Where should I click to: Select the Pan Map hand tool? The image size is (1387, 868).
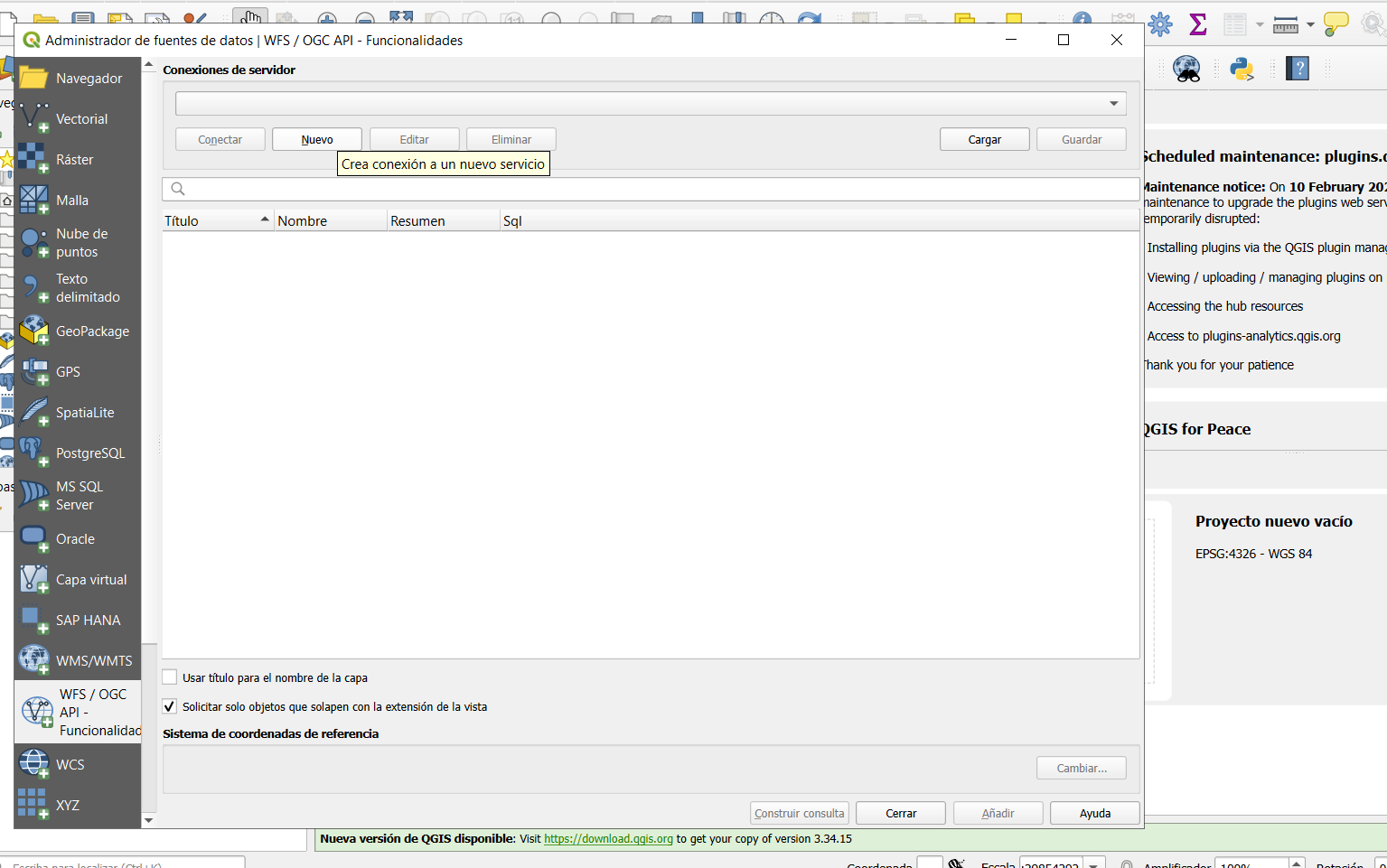click(250, 15)
